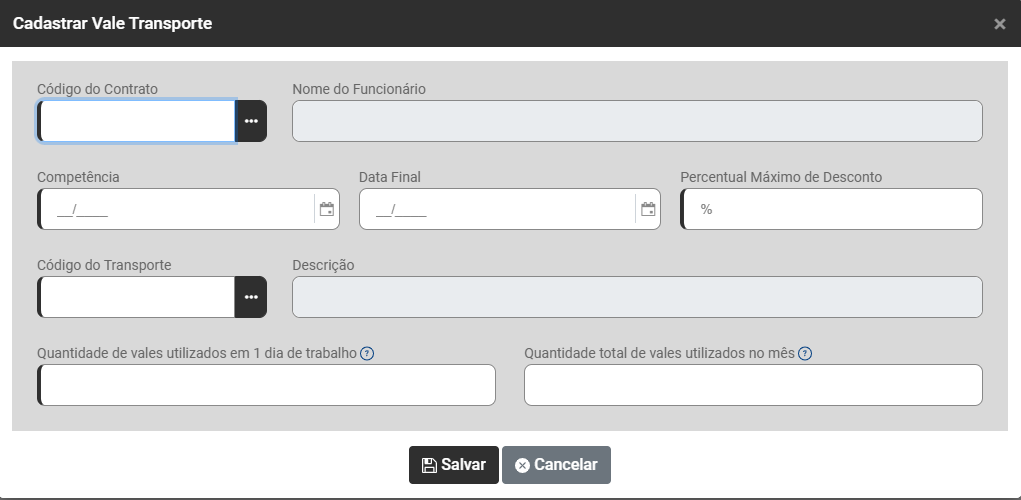
Task: Click the Descrição field
Action: 637,297
